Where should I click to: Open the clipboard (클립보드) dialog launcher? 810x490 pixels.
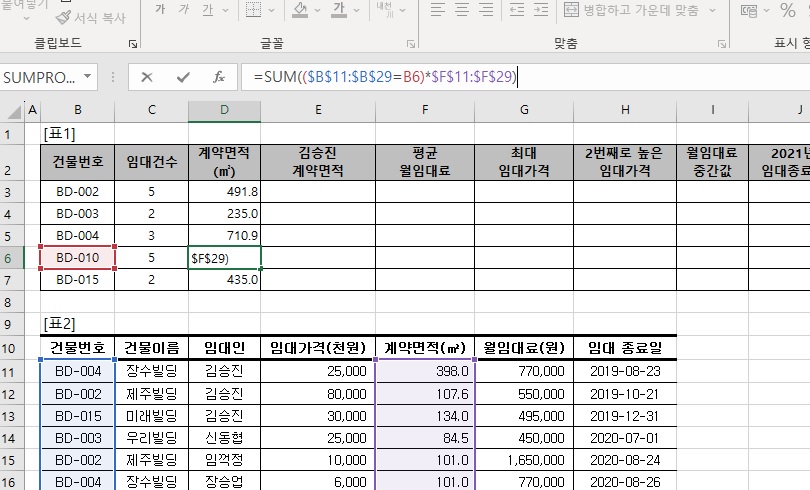tap(132, 45)
